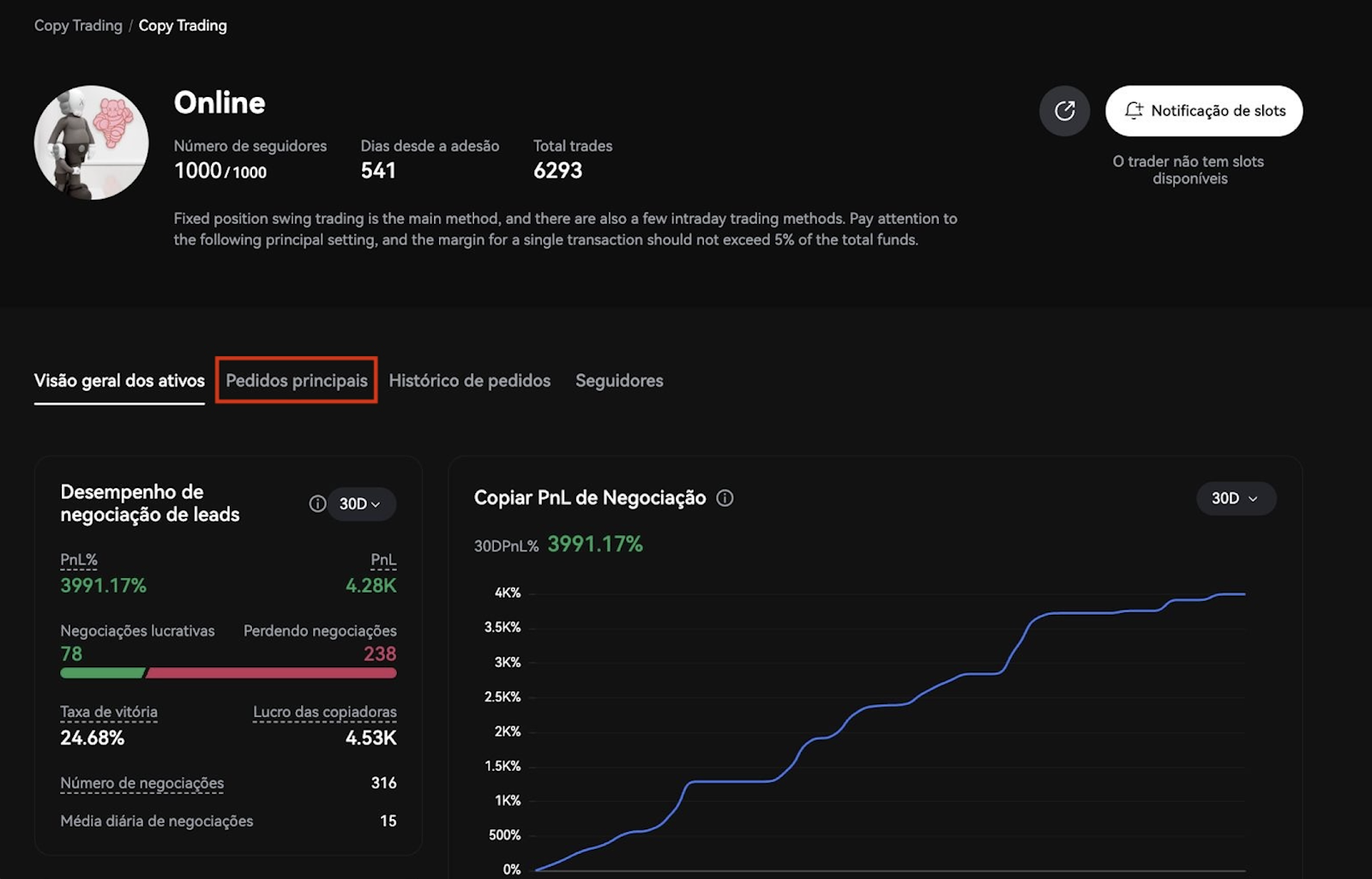Open the Histórico de pedidos tab
The height and width of the screenshot is (879, 1372).
point(469,381)
